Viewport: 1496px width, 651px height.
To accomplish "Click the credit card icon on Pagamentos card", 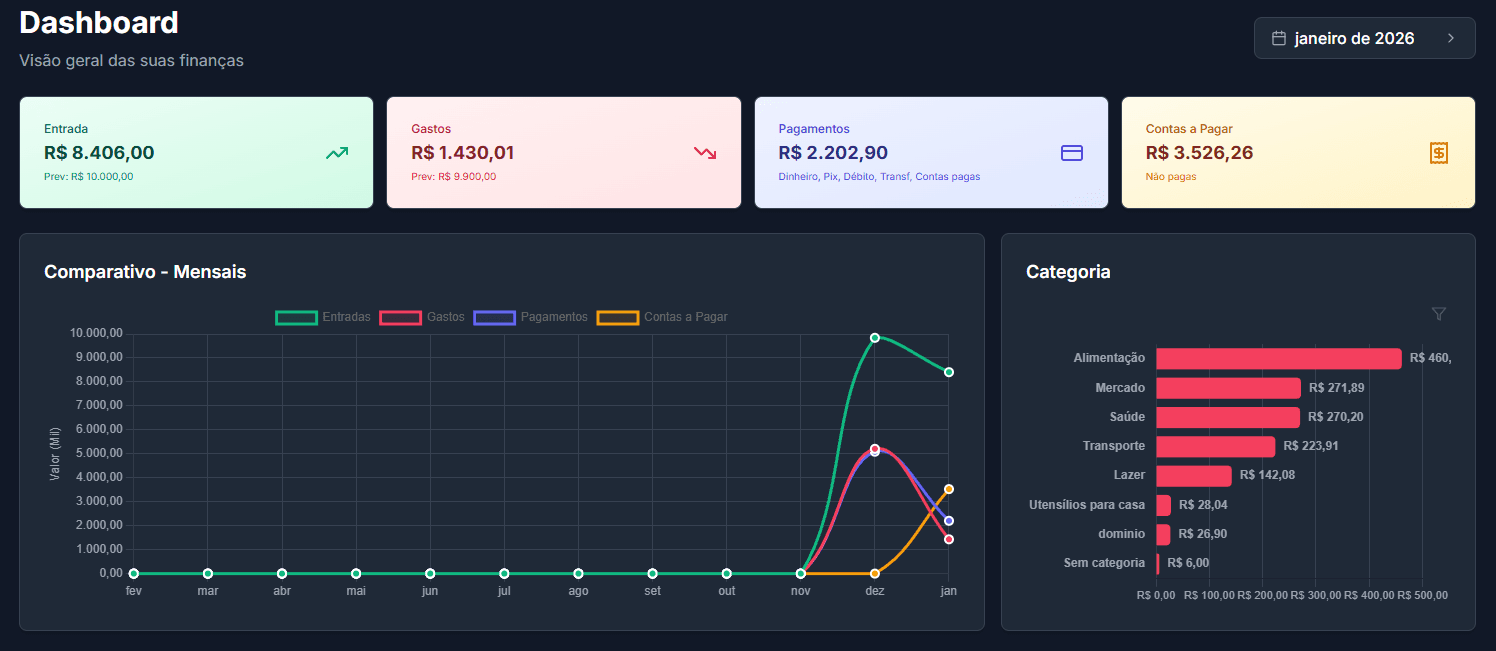I will (1072, 153).
